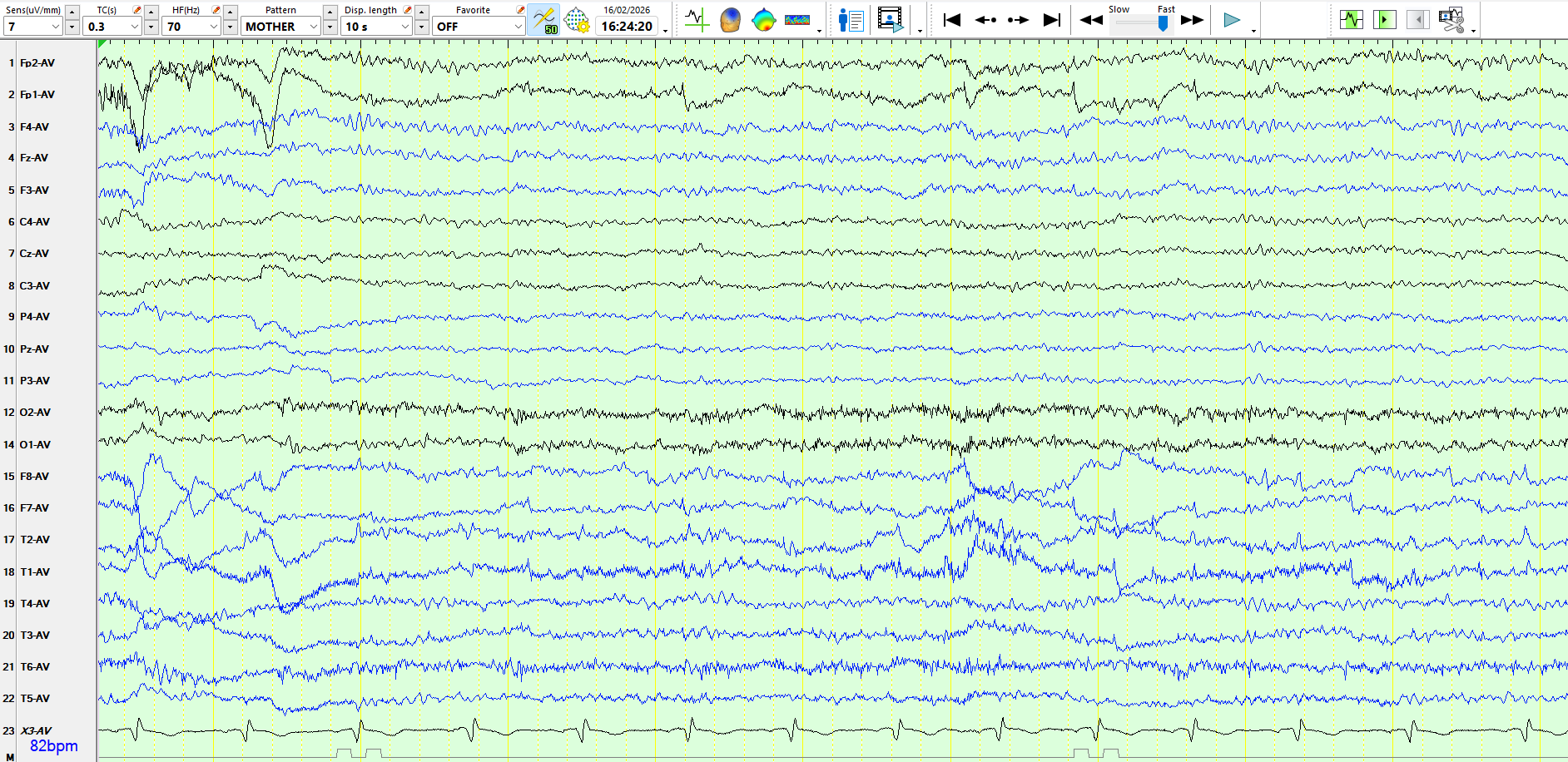Expand the video tools overflow arrow
This screenshot has height=762, width=1568.
coord(920,31)
